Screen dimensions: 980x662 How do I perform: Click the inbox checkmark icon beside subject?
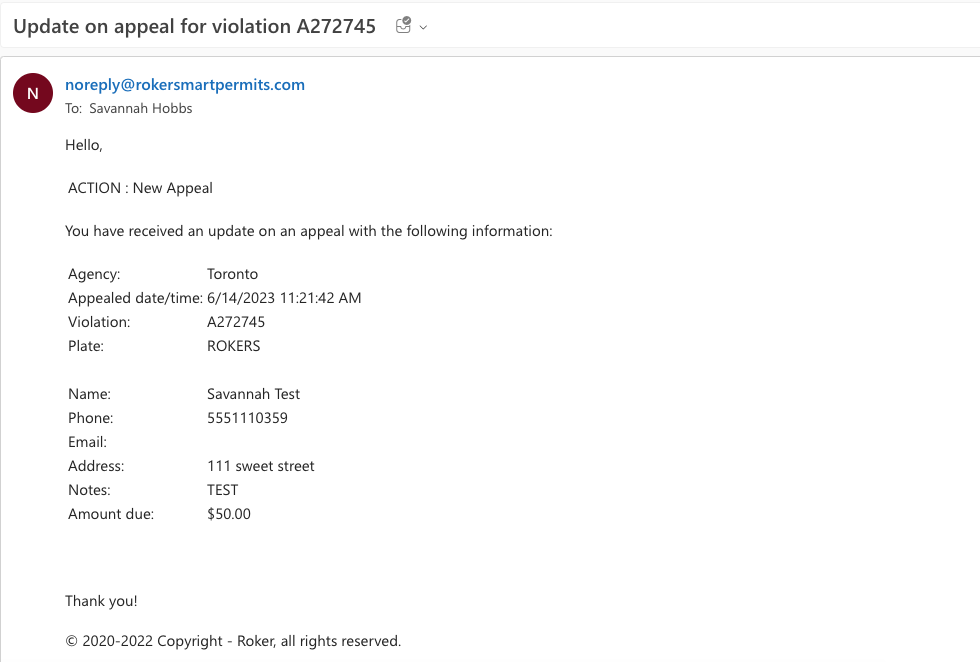pos(403,26)
